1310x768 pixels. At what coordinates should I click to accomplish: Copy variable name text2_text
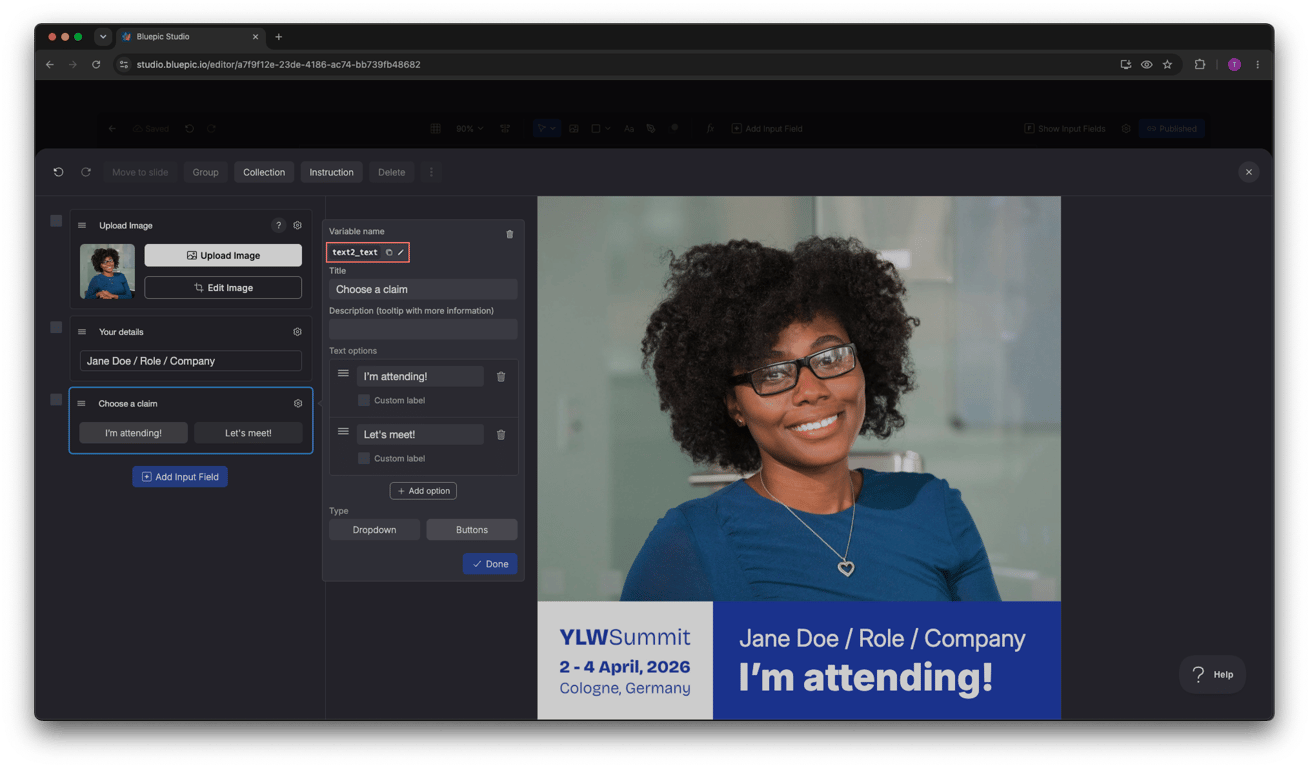pos(389,253)
